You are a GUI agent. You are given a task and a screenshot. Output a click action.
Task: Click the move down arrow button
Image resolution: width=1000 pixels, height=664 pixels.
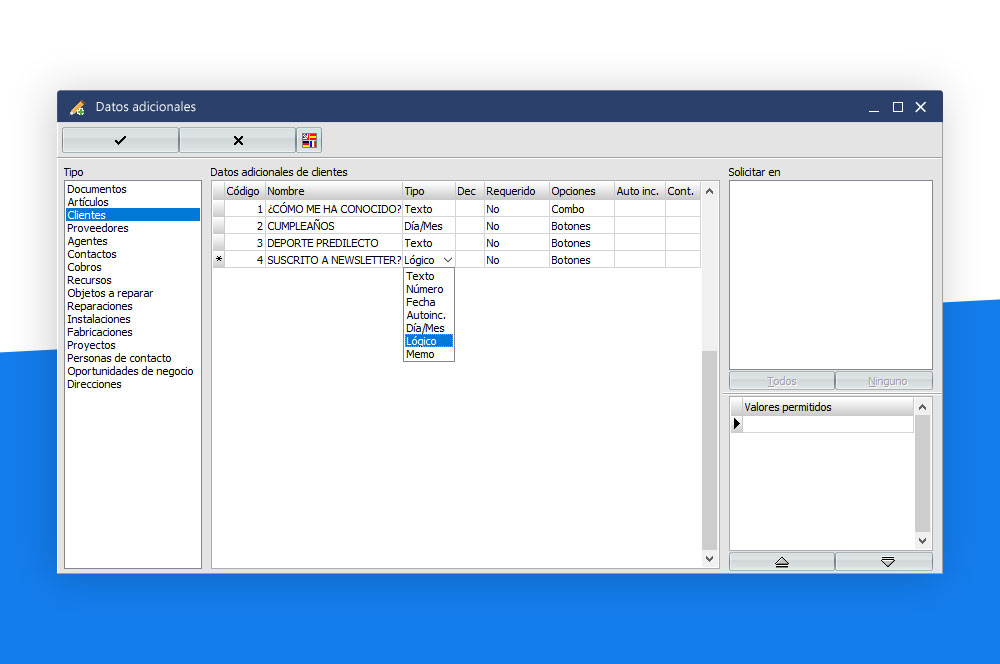(x=887, y=562)
